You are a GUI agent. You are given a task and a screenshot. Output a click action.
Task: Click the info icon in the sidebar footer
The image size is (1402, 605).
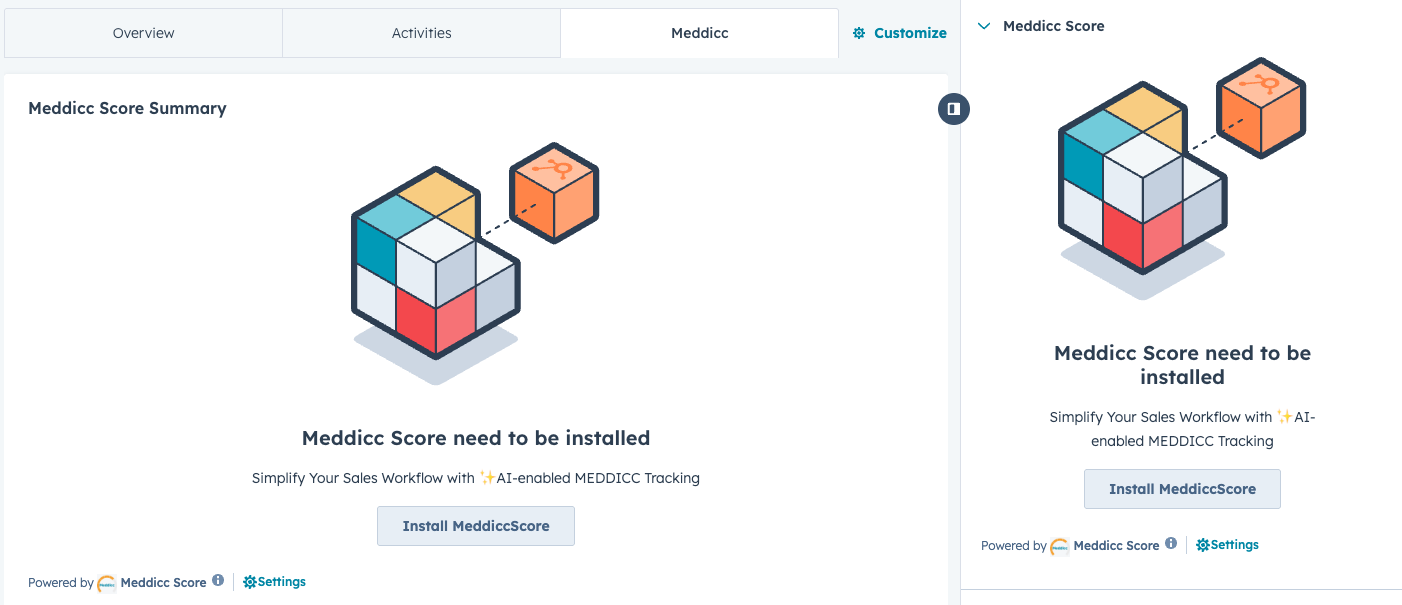[x=1171, y=544]
